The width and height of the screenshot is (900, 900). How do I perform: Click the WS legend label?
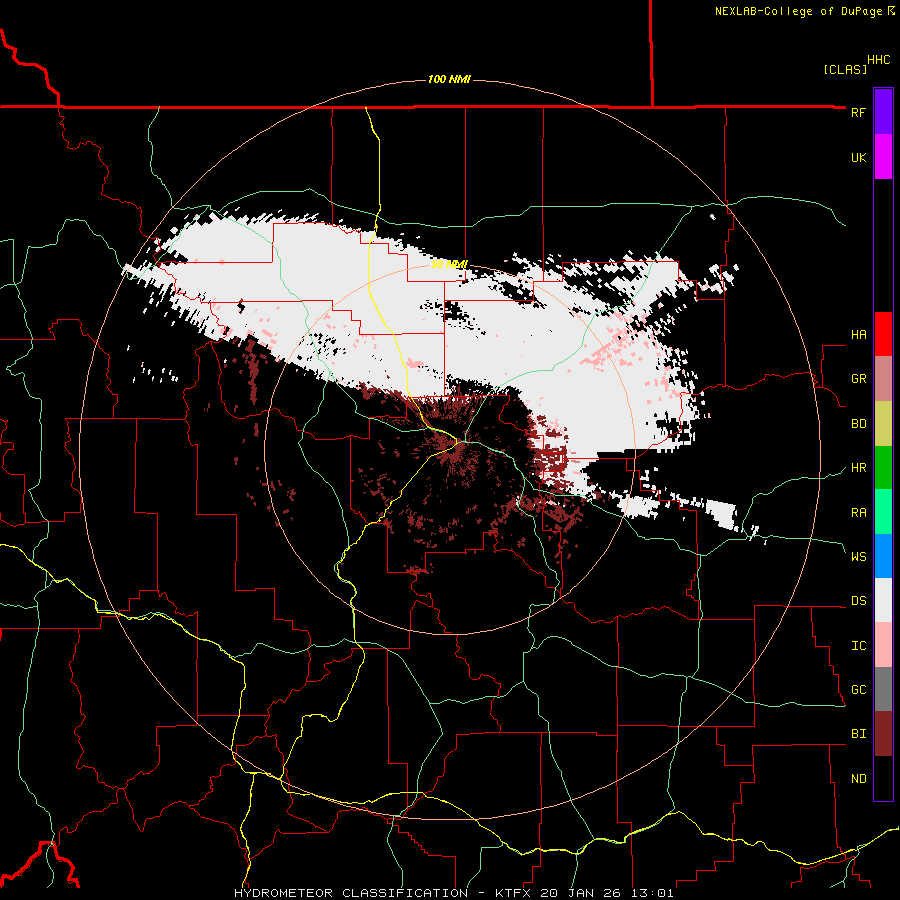tap(859, 556)
